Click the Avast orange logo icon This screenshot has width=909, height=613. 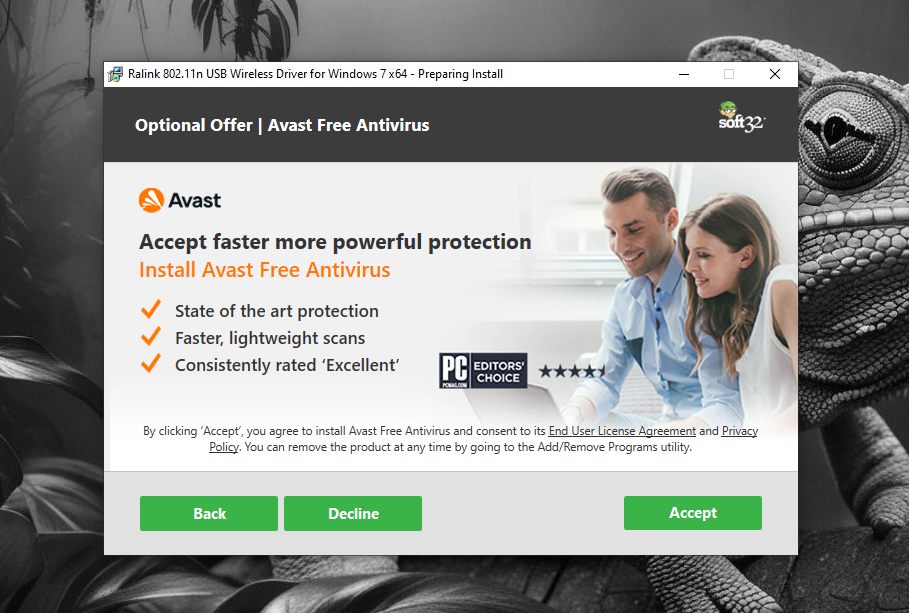151,200
